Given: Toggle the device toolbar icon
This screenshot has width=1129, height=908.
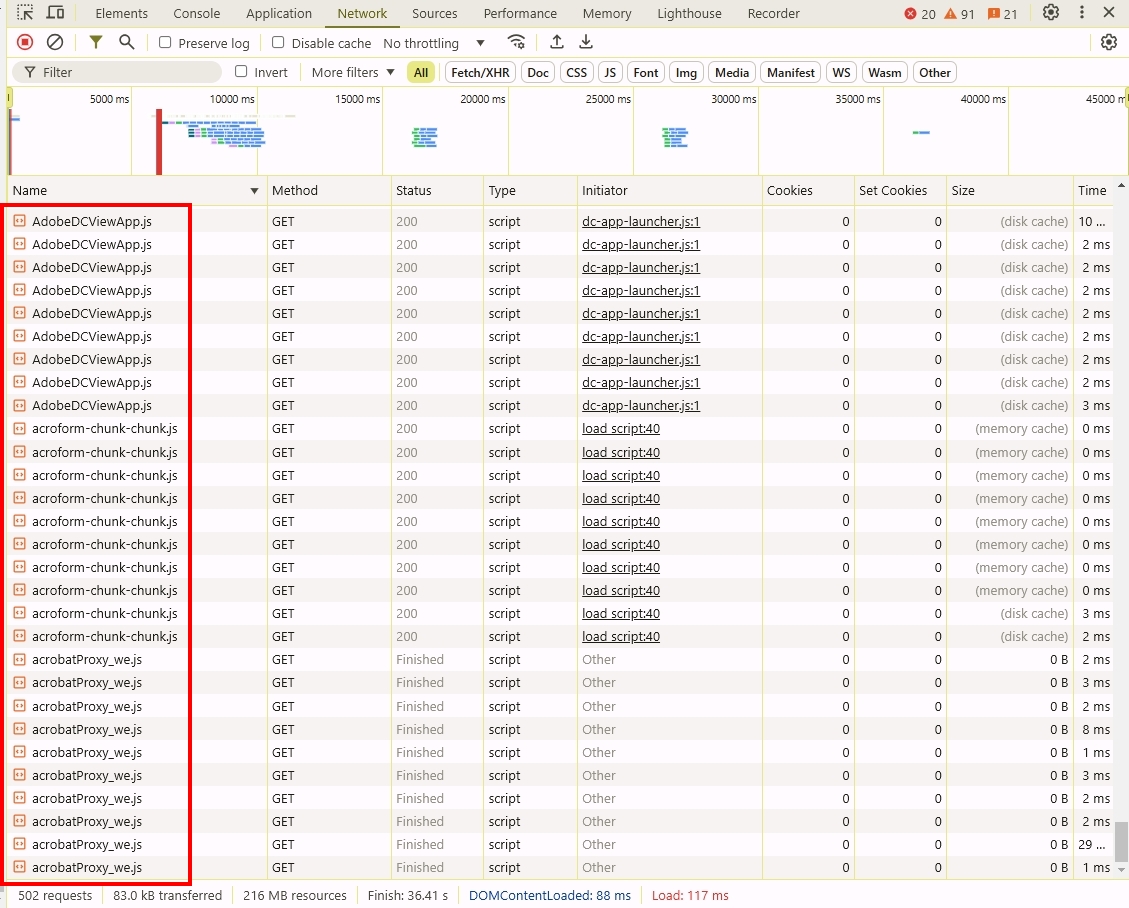Looking at the screenshot, I should click(x=55, y=12).
